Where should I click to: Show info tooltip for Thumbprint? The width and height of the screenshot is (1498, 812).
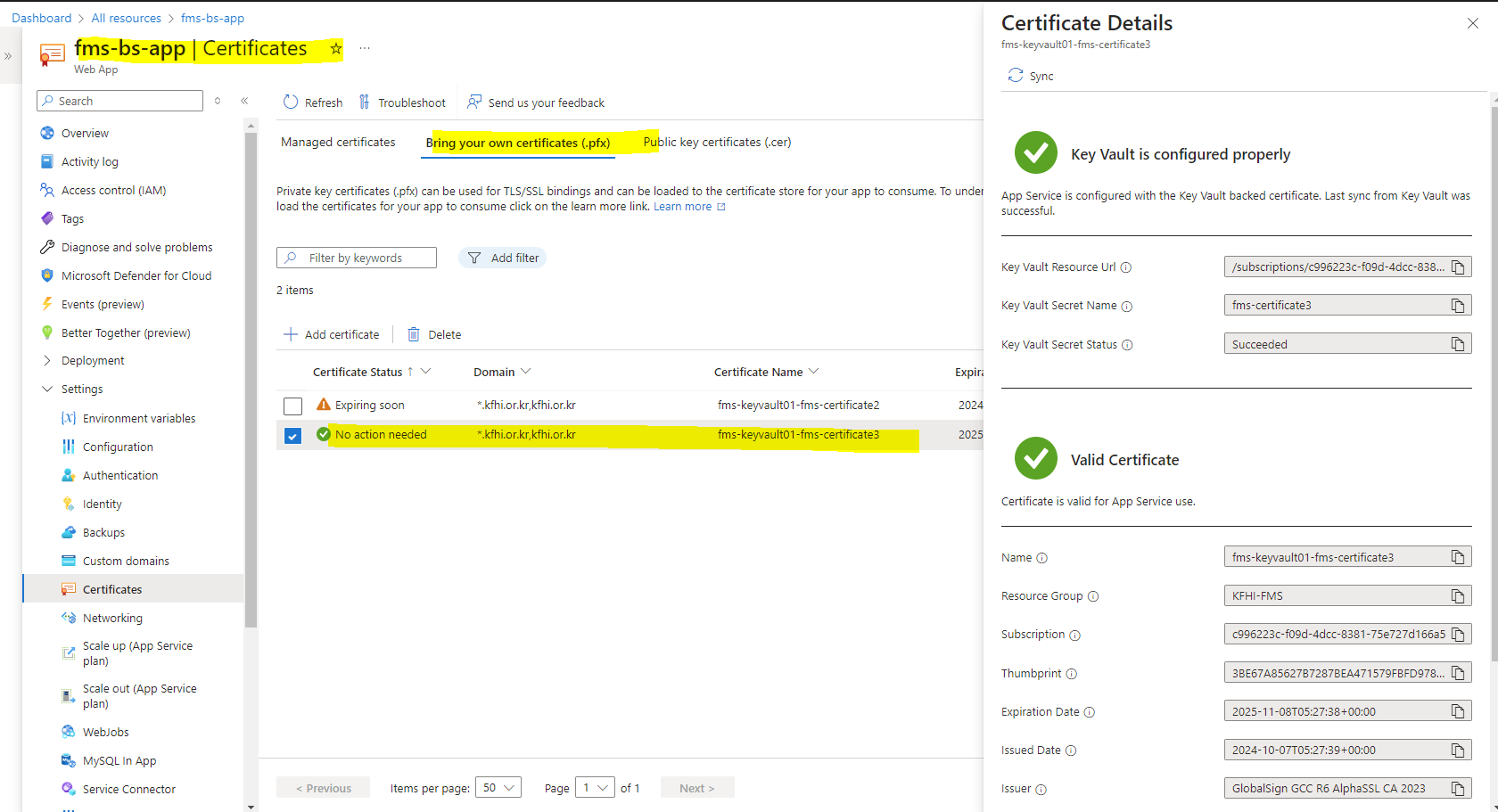click(1072, 674)
